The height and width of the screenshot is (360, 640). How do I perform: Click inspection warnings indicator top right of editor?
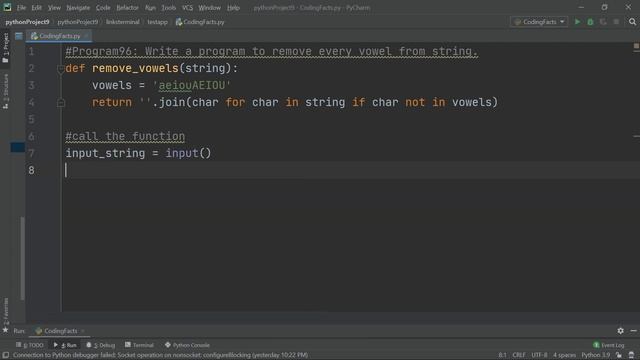point(636,46)
